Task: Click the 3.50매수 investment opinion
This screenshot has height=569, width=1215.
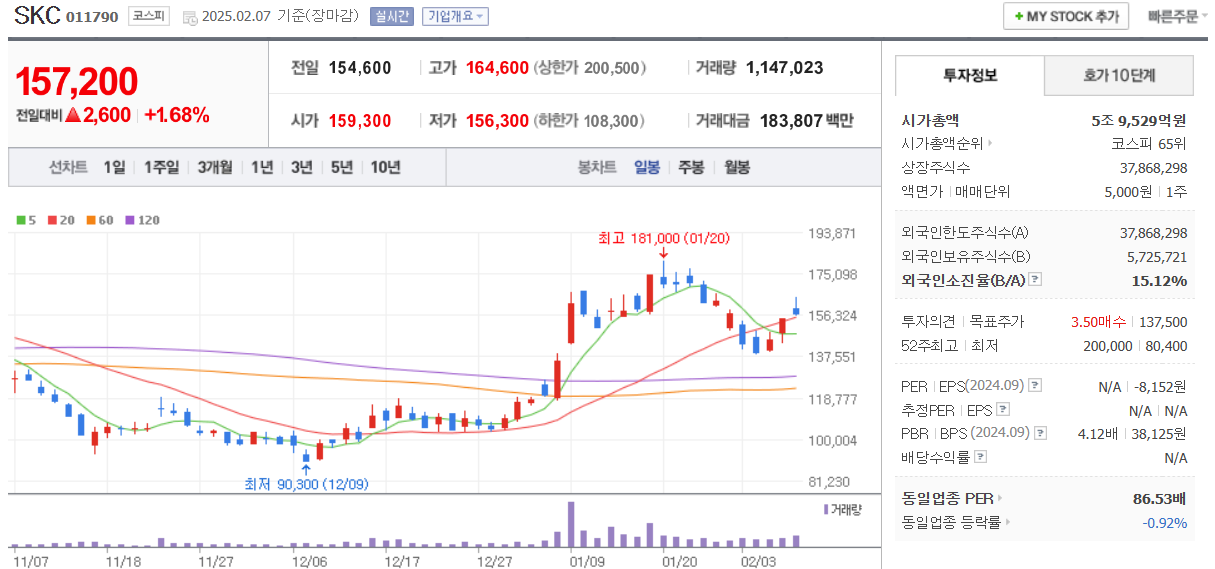Action: 1098,321
